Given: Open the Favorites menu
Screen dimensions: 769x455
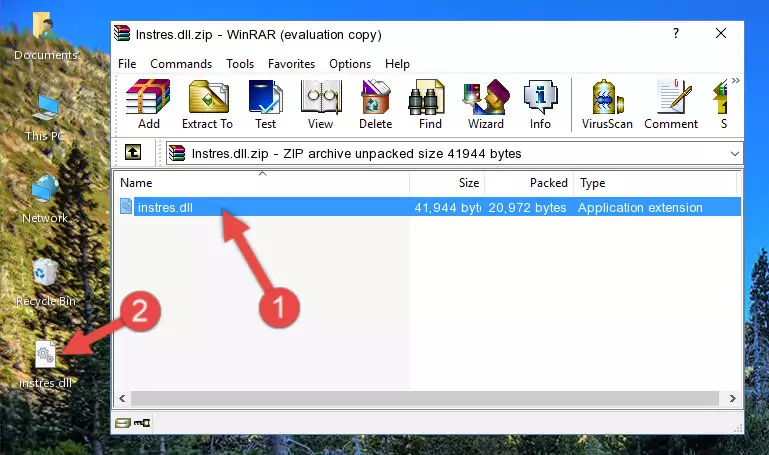Looking at the screenshot, I should pos(291,64).
